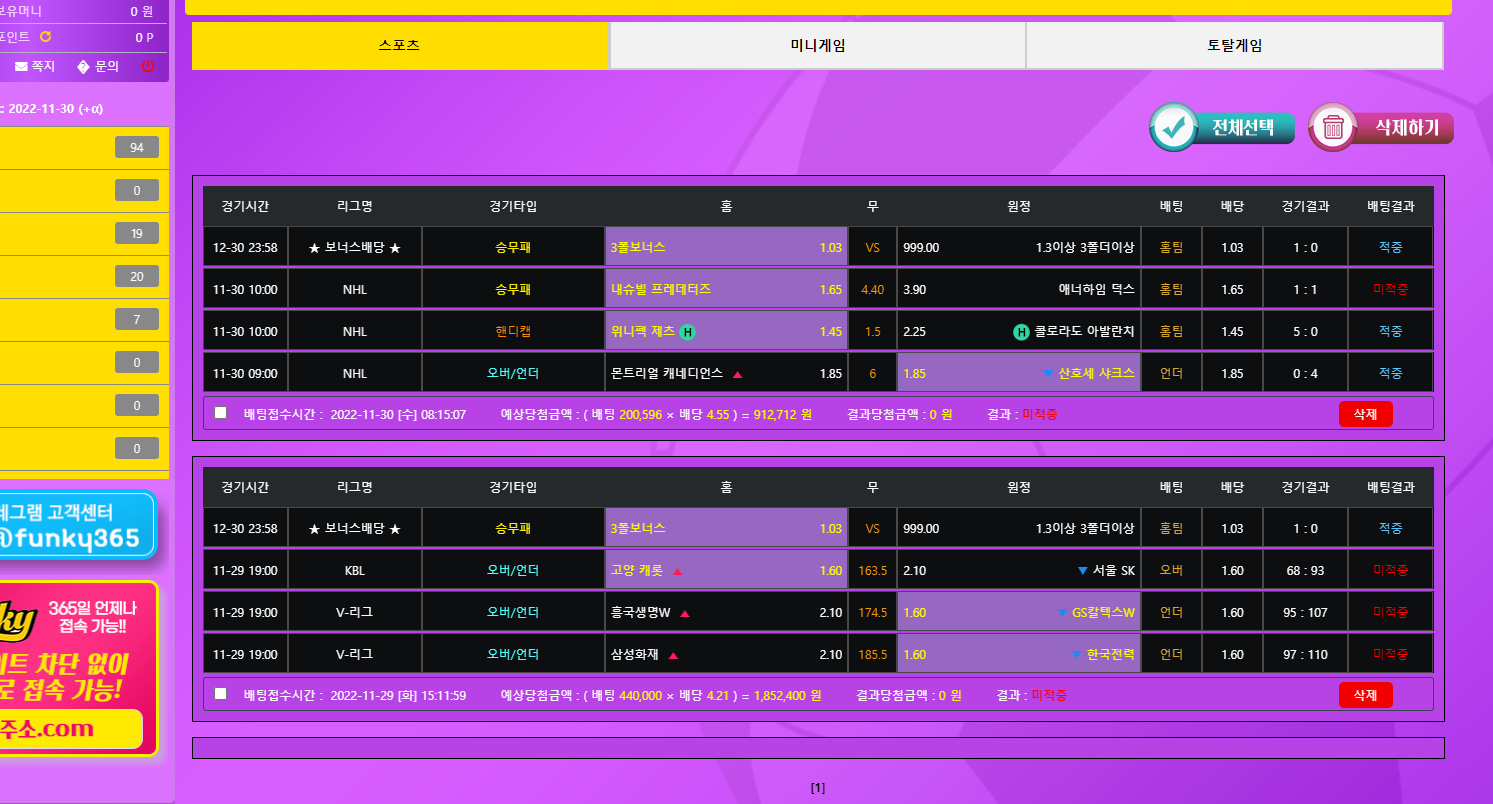Delete the 2022-11-30 bet with 삭제
The width and height of the screenshot is (1493, 804).
point(1365,413)
